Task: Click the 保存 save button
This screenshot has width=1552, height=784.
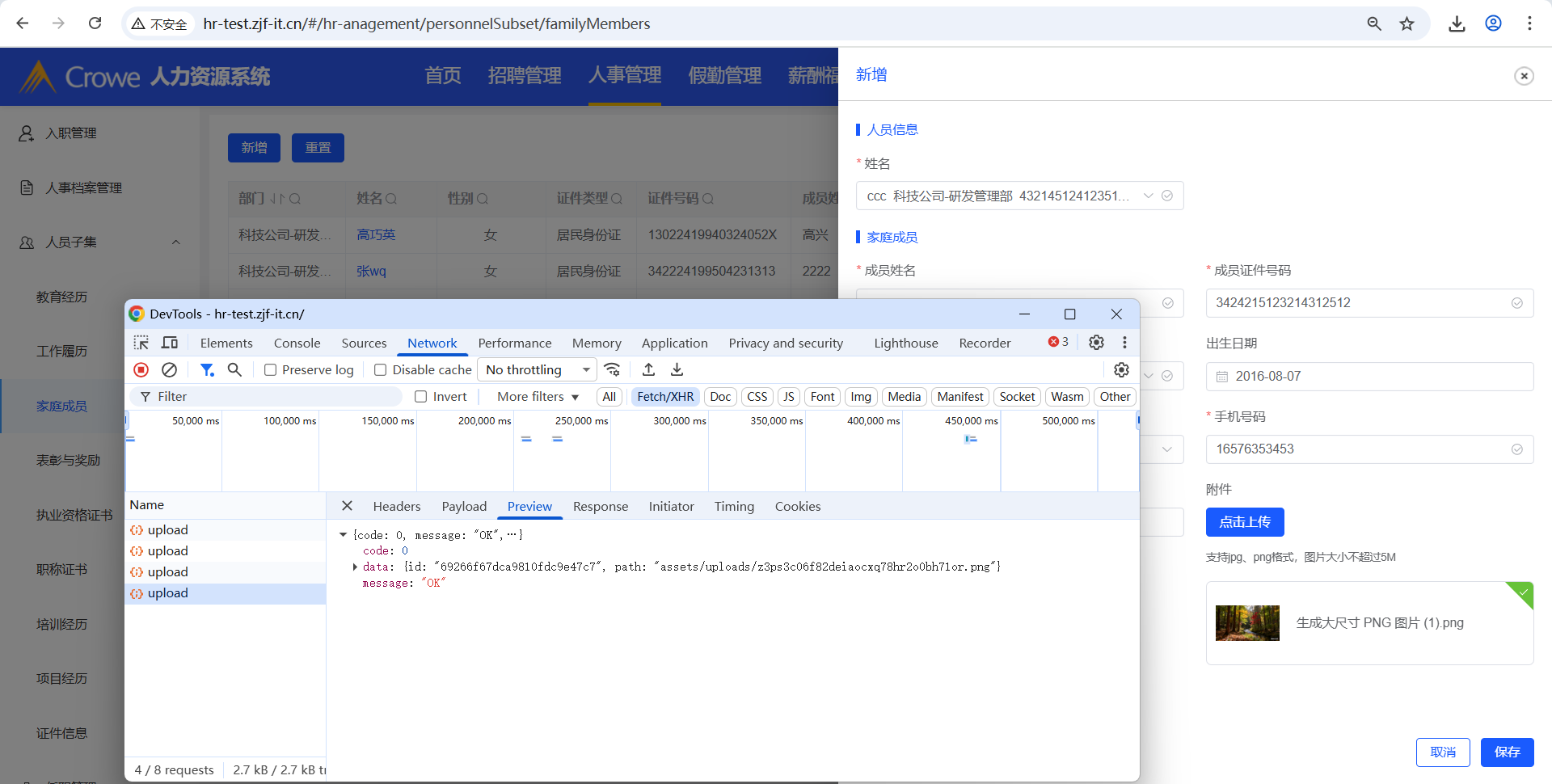Action: (x=1507, y=752)
